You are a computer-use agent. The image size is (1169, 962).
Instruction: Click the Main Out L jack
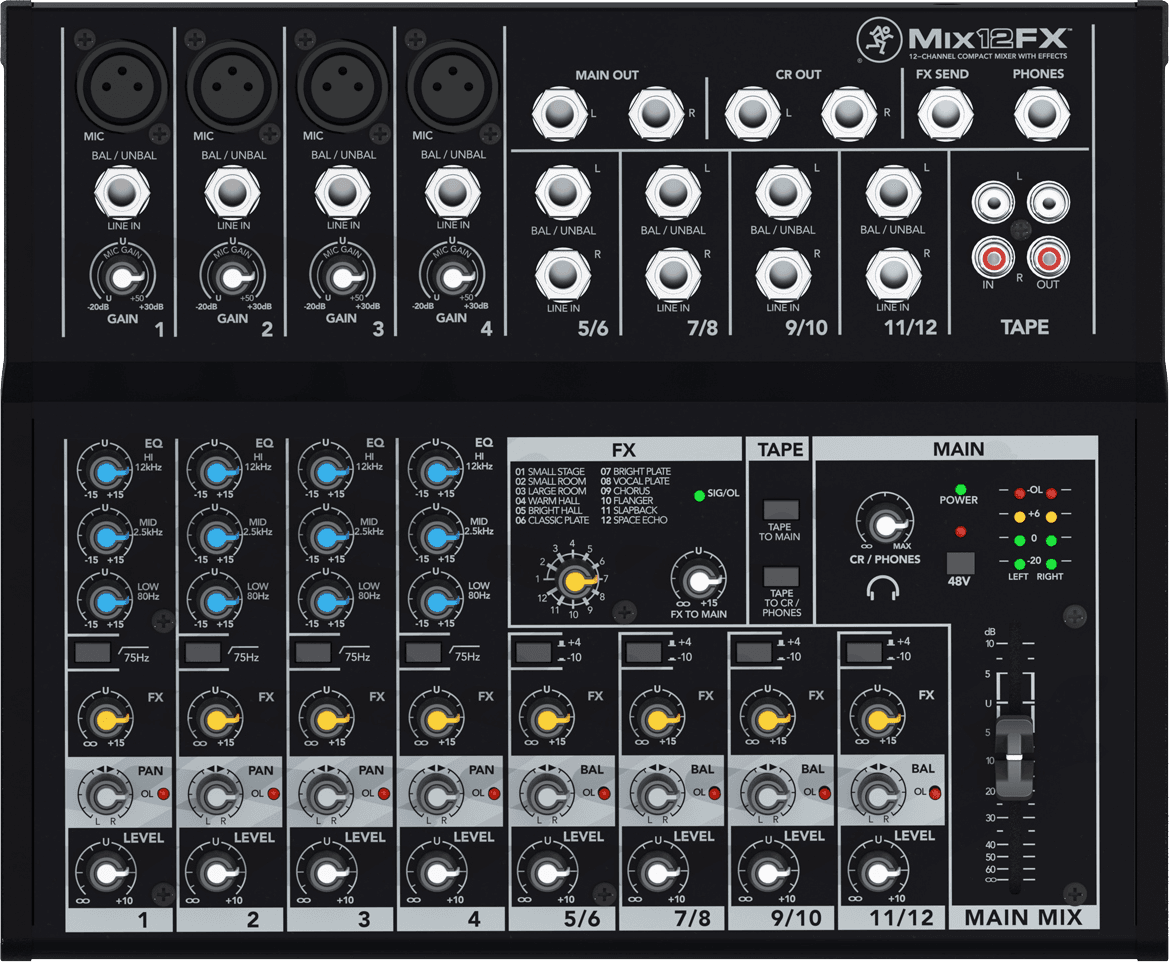558,113
